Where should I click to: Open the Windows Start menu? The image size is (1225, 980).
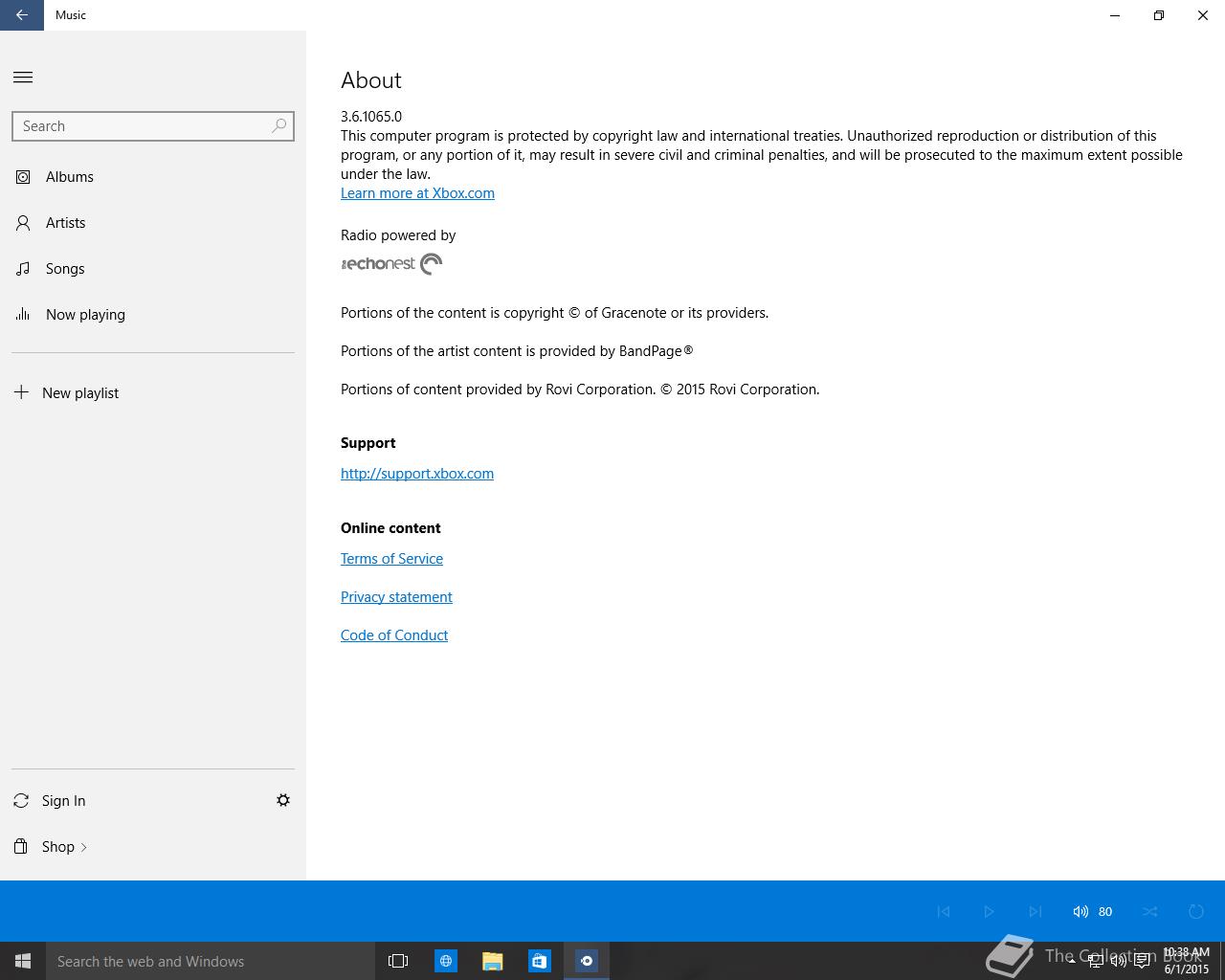pyautogui.click(x=23, y=961)
